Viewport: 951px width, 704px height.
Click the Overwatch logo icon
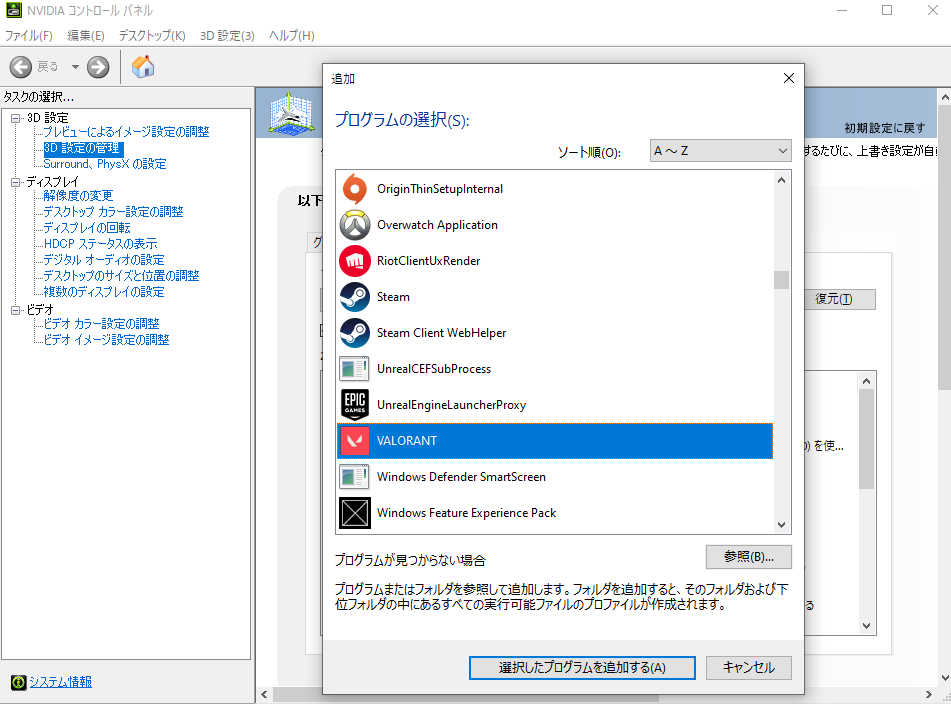pos(355,225)
